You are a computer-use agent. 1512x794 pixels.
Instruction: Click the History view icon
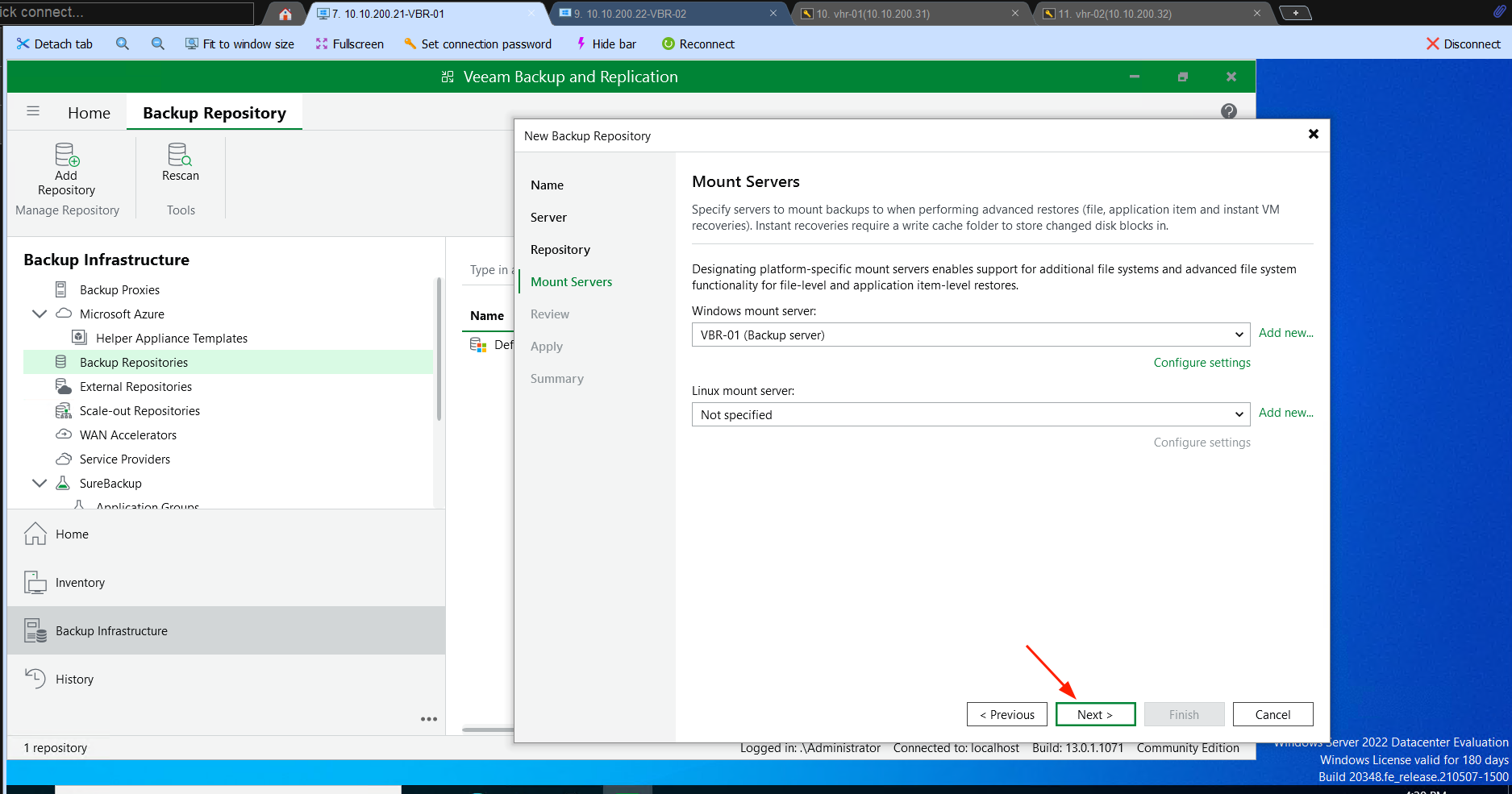pos(35,679)
